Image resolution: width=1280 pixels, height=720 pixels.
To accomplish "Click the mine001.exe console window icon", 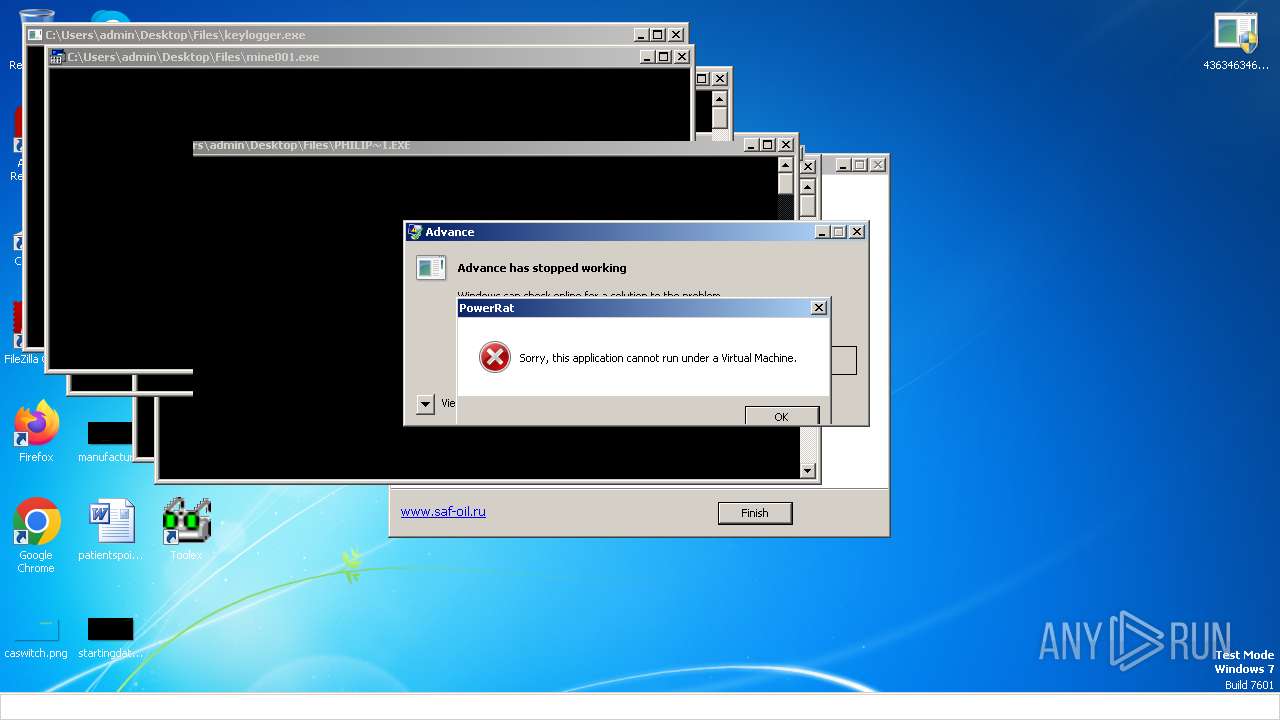I will tap(58, 57).
